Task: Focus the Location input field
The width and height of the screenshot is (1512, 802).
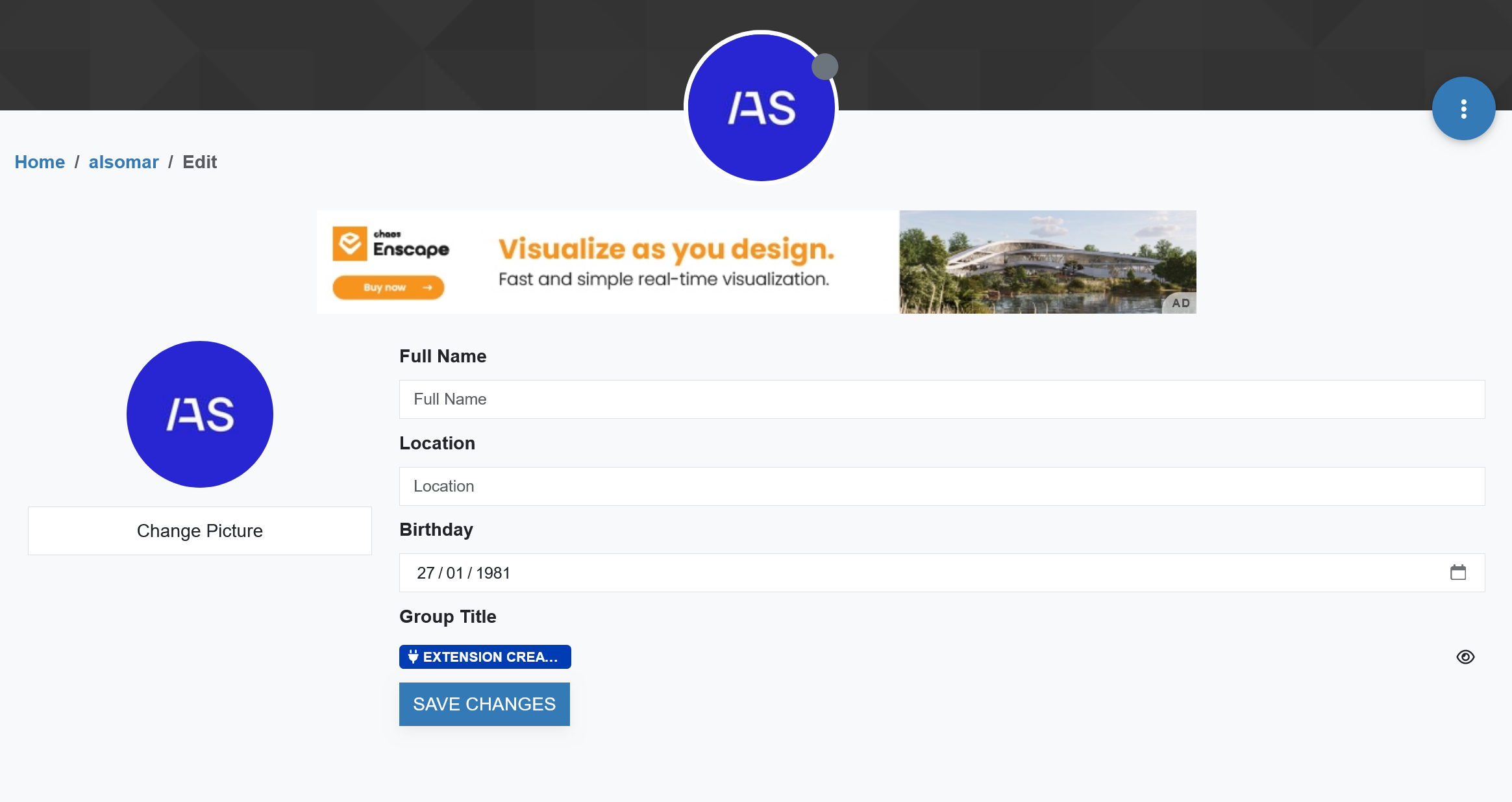Action: click(x=941, y=486)
